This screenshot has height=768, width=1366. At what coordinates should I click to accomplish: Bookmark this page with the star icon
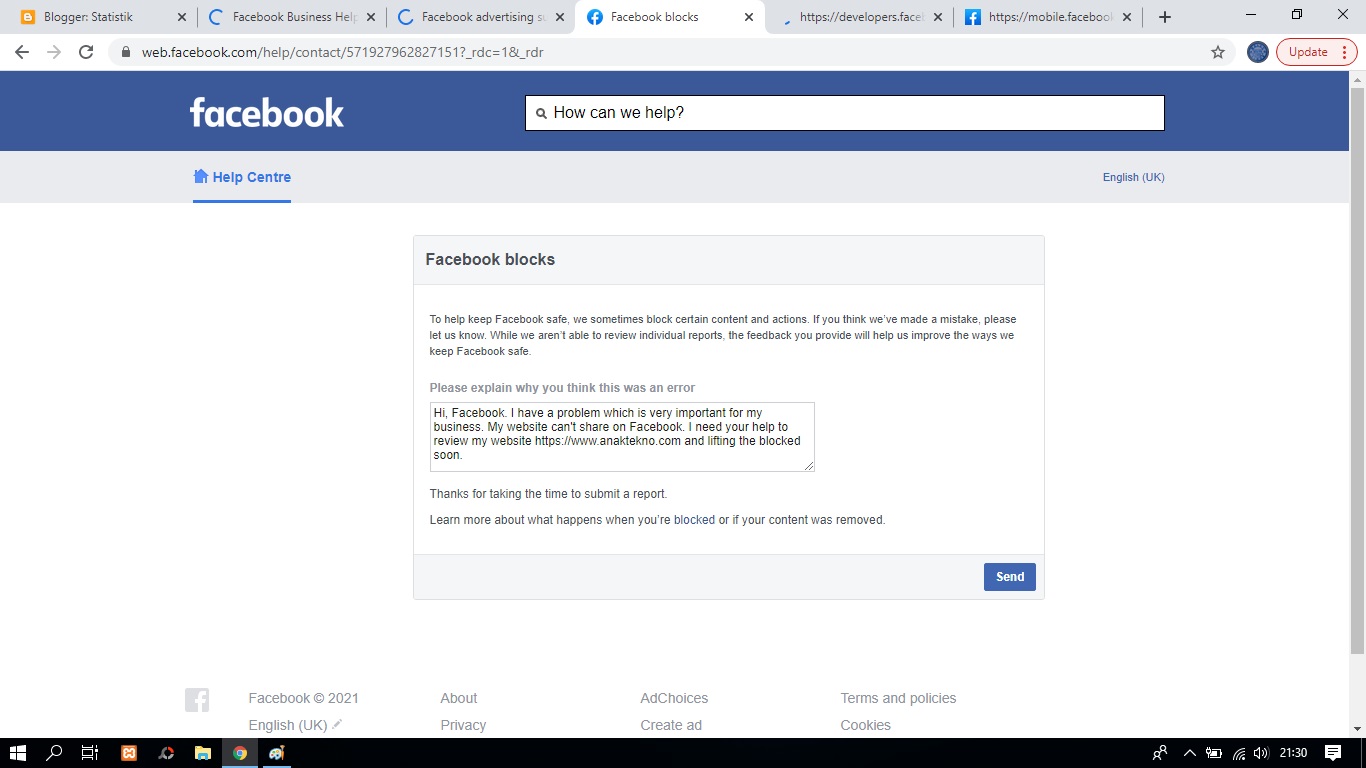(1218, 52)
